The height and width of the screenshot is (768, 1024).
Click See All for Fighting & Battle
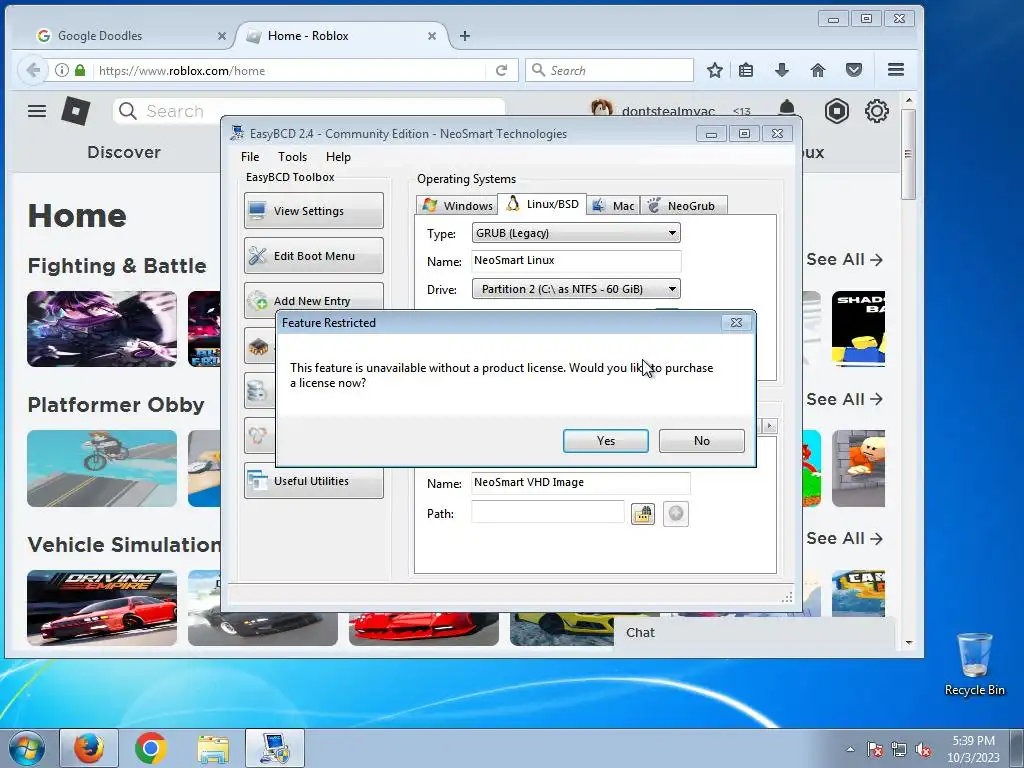pos(844,259)
